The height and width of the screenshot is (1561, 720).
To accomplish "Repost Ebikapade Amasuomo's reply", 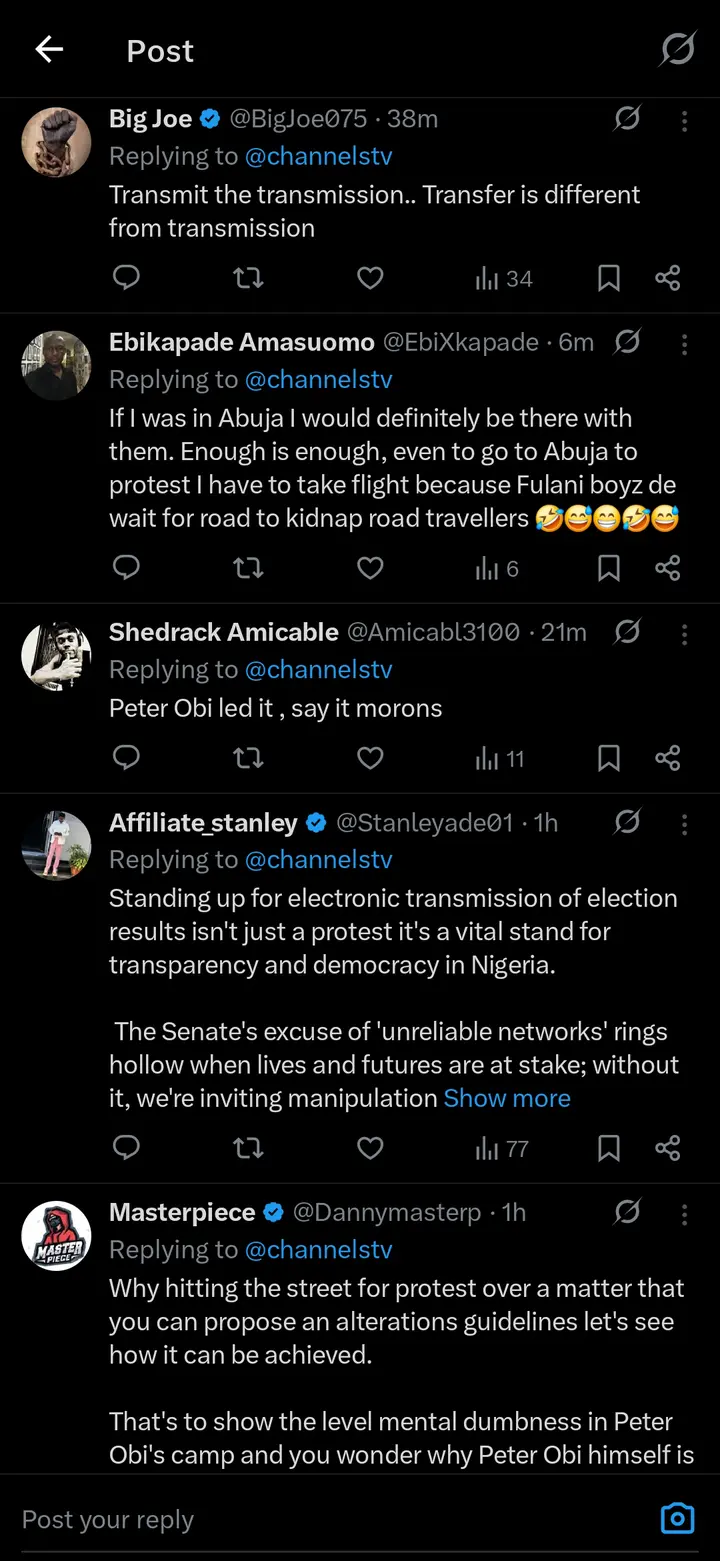I will click(x=248, y=568).
